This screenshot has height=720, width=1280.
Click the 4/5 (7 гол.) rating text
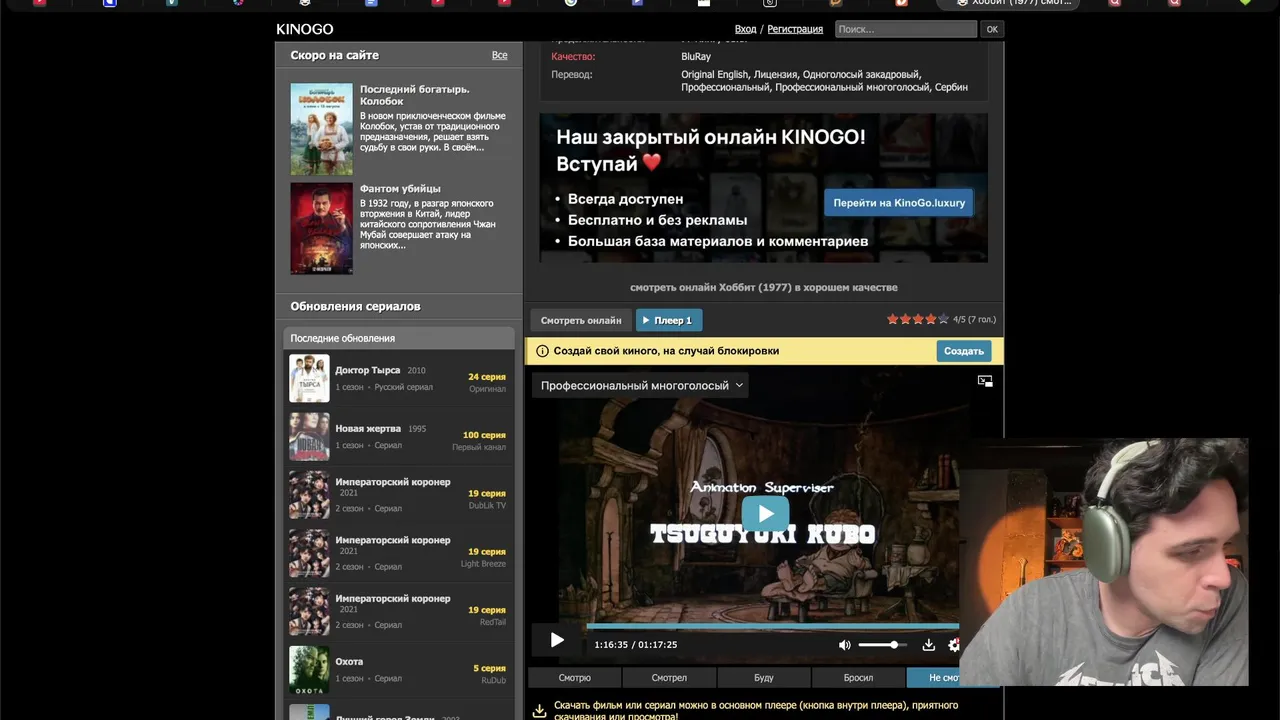(974, 320)
